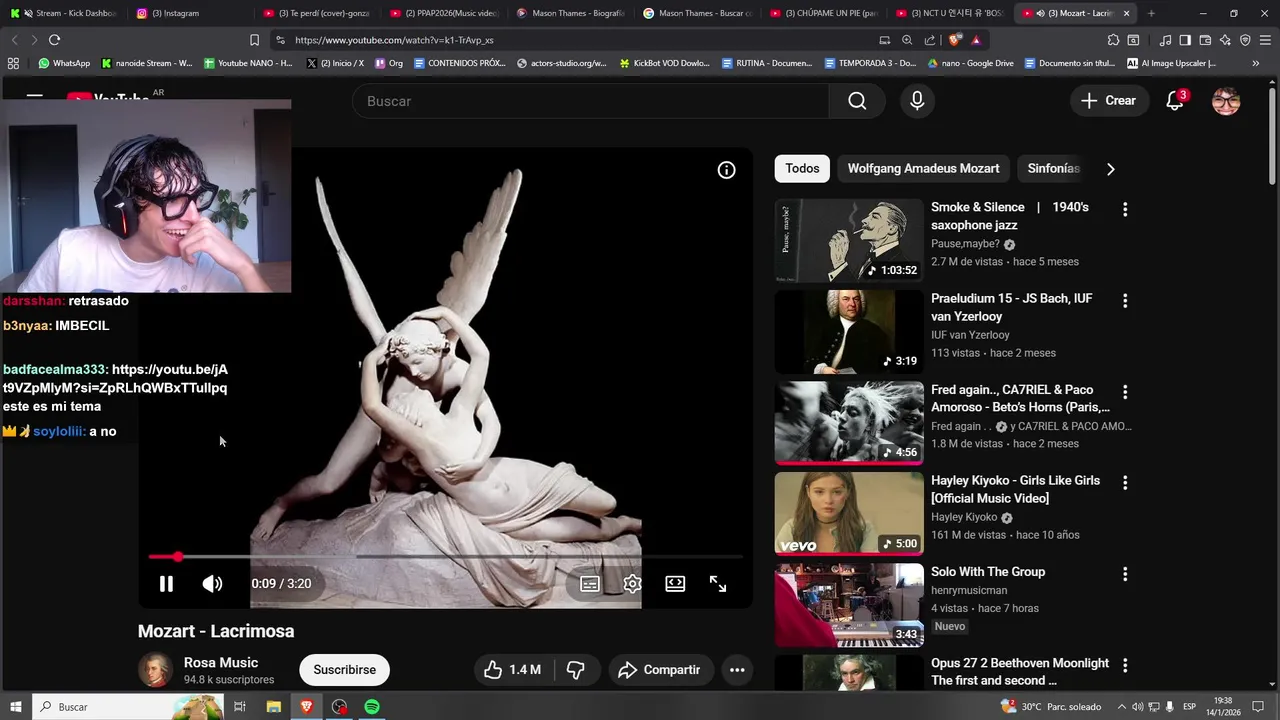
Task: Open the Brave wallet icon
Action: pos(1205,40)
